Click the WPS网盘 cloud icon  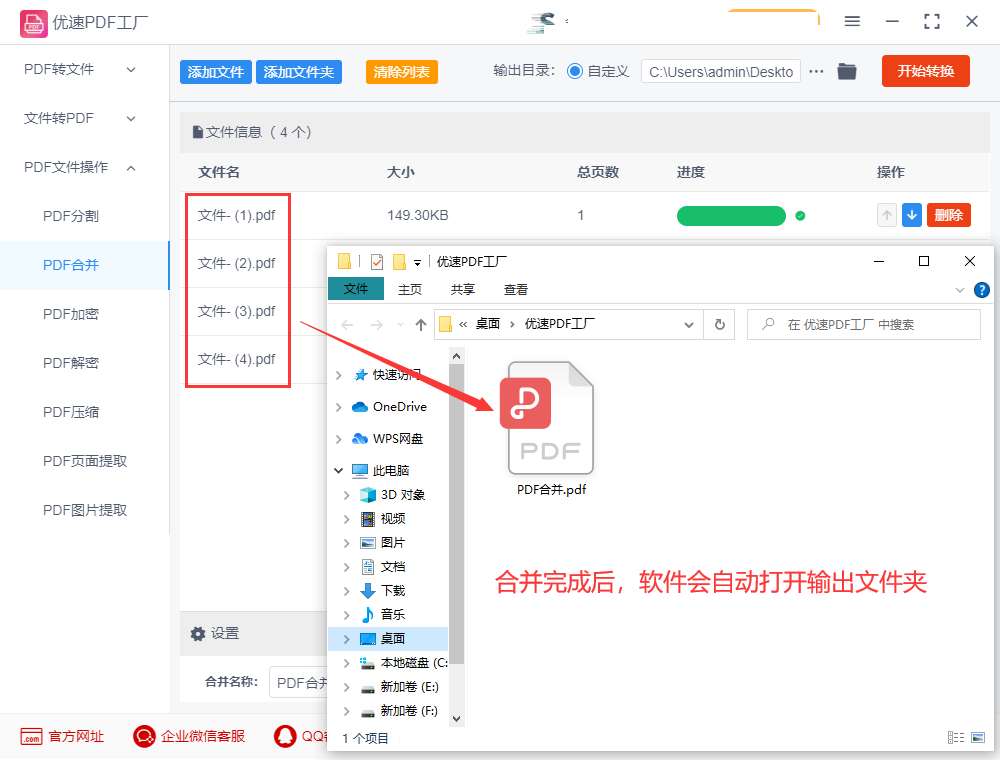[x=360, y=439]
